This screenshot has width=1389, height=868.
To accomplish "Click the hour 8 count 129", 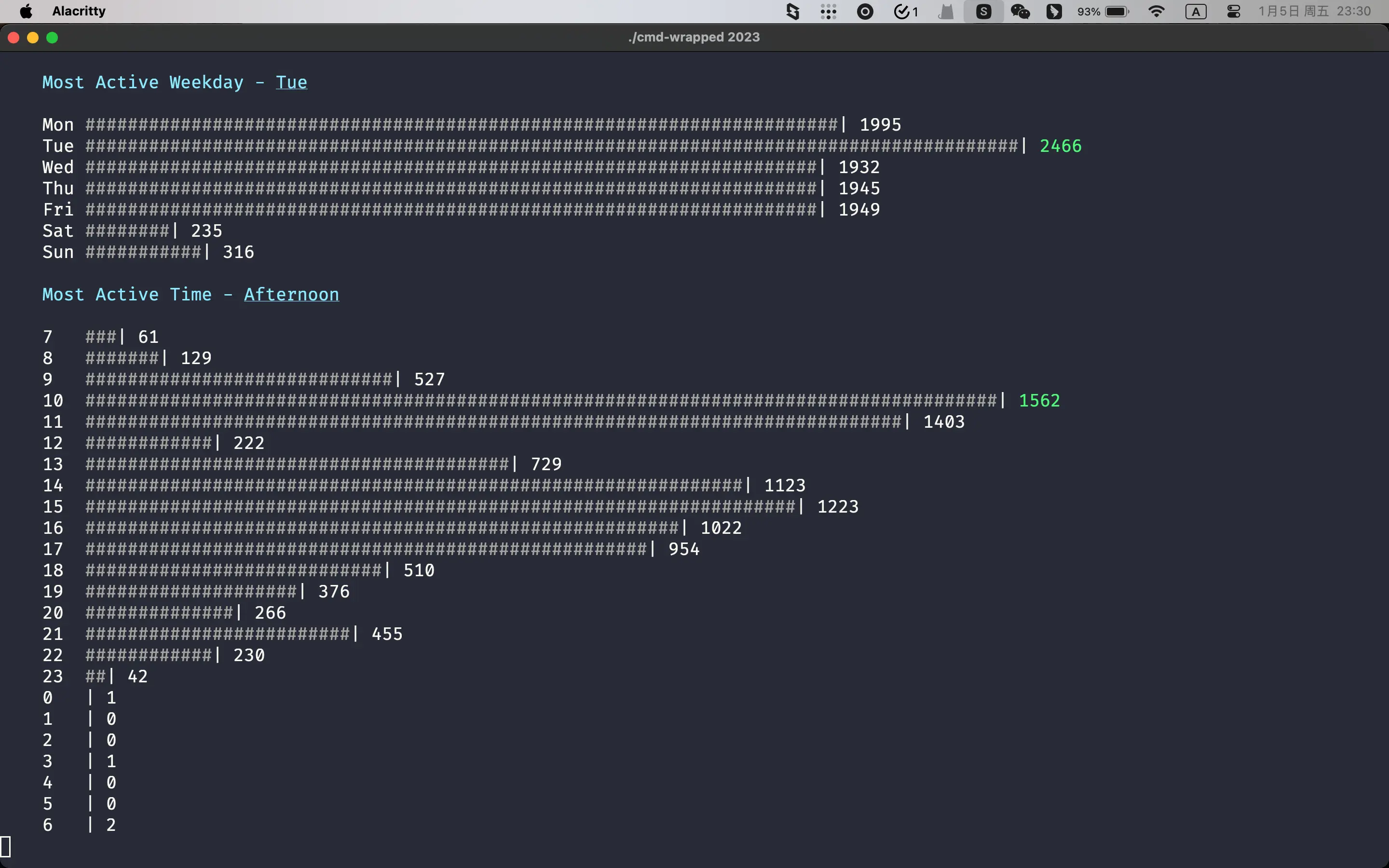I will point(196,358).
